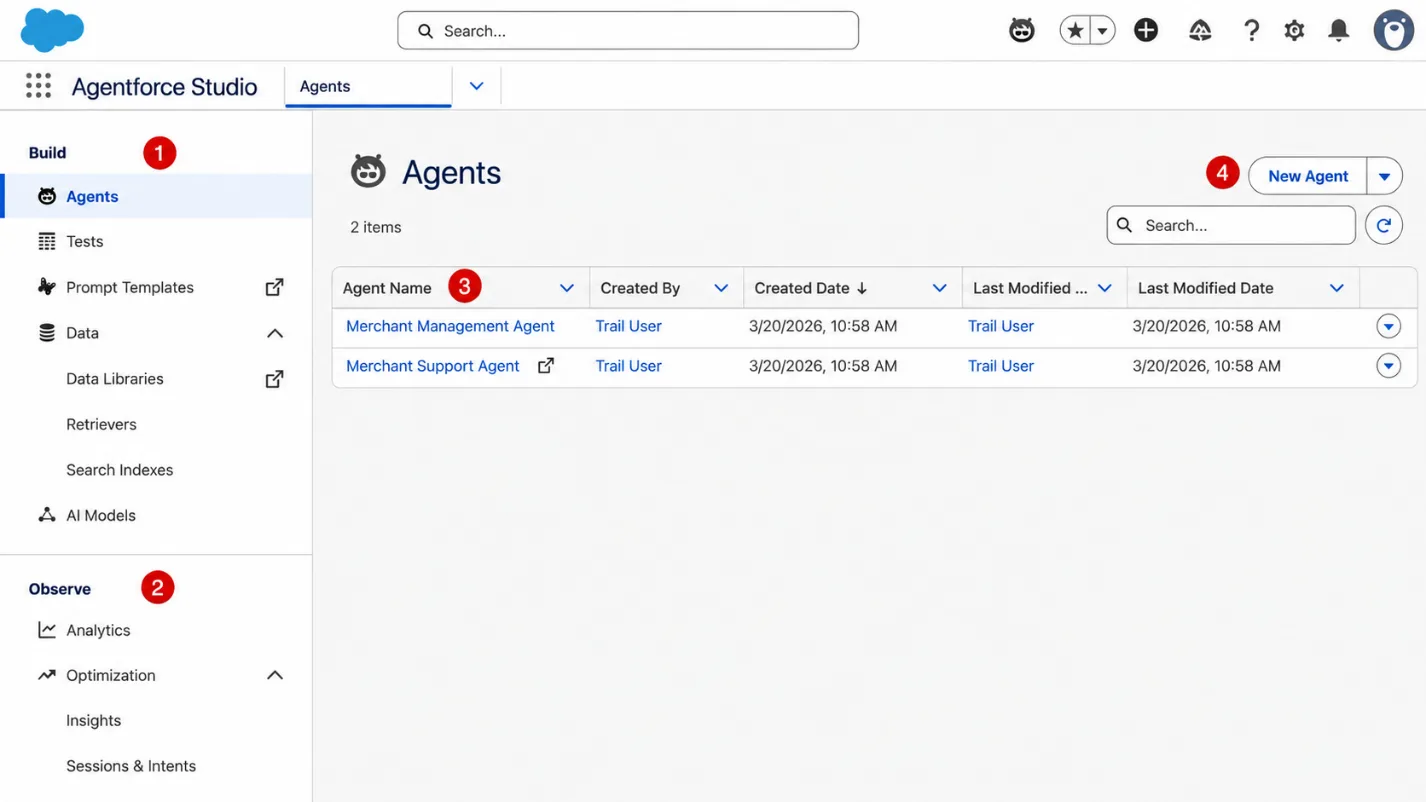Open Data Libraries
The width and height of the screenshot is (1426, 802).
115,379
